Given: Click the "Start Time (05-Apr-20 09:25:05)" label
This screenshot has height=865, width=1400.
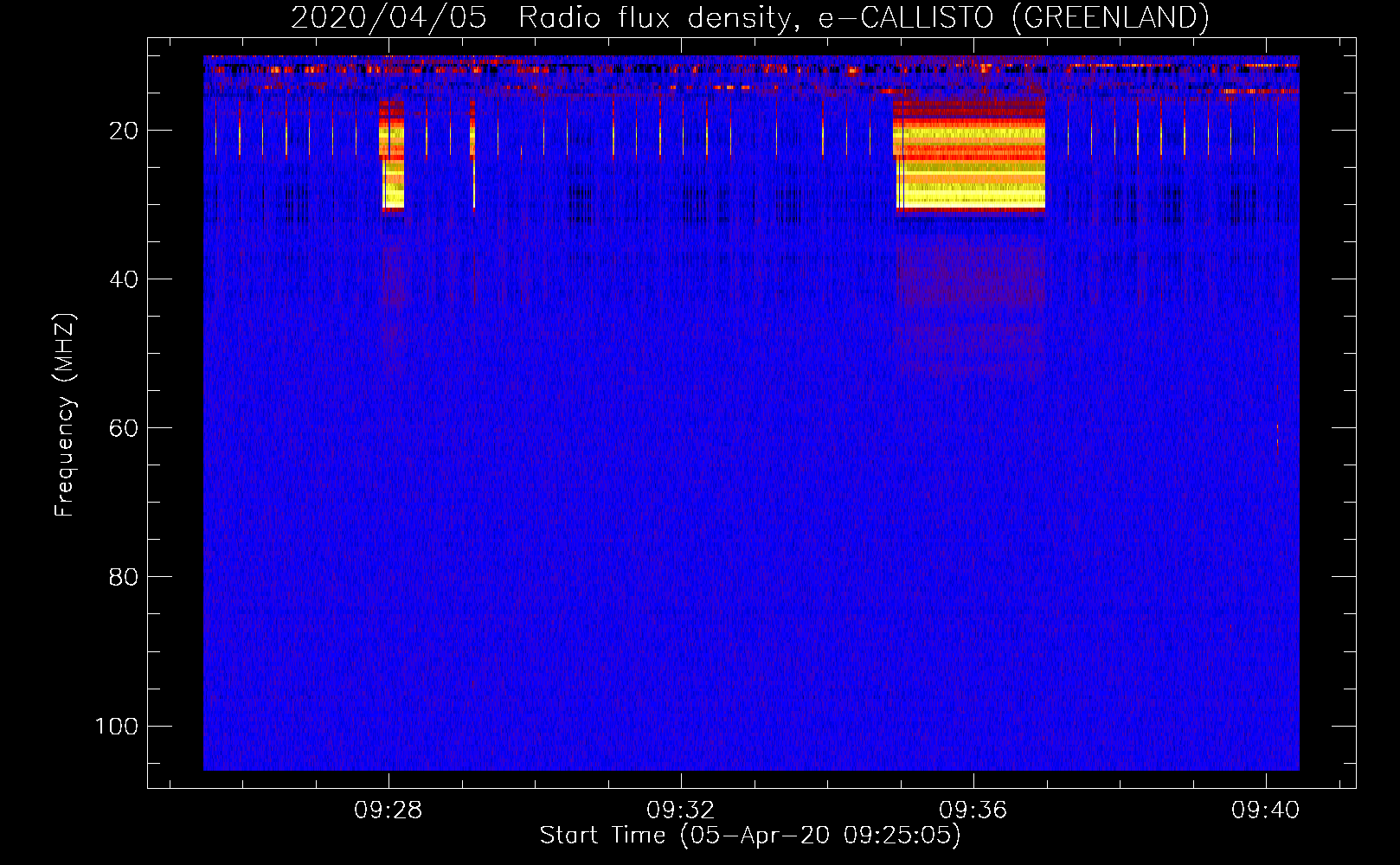Looking at the screenshot, I should click(750, 836).
